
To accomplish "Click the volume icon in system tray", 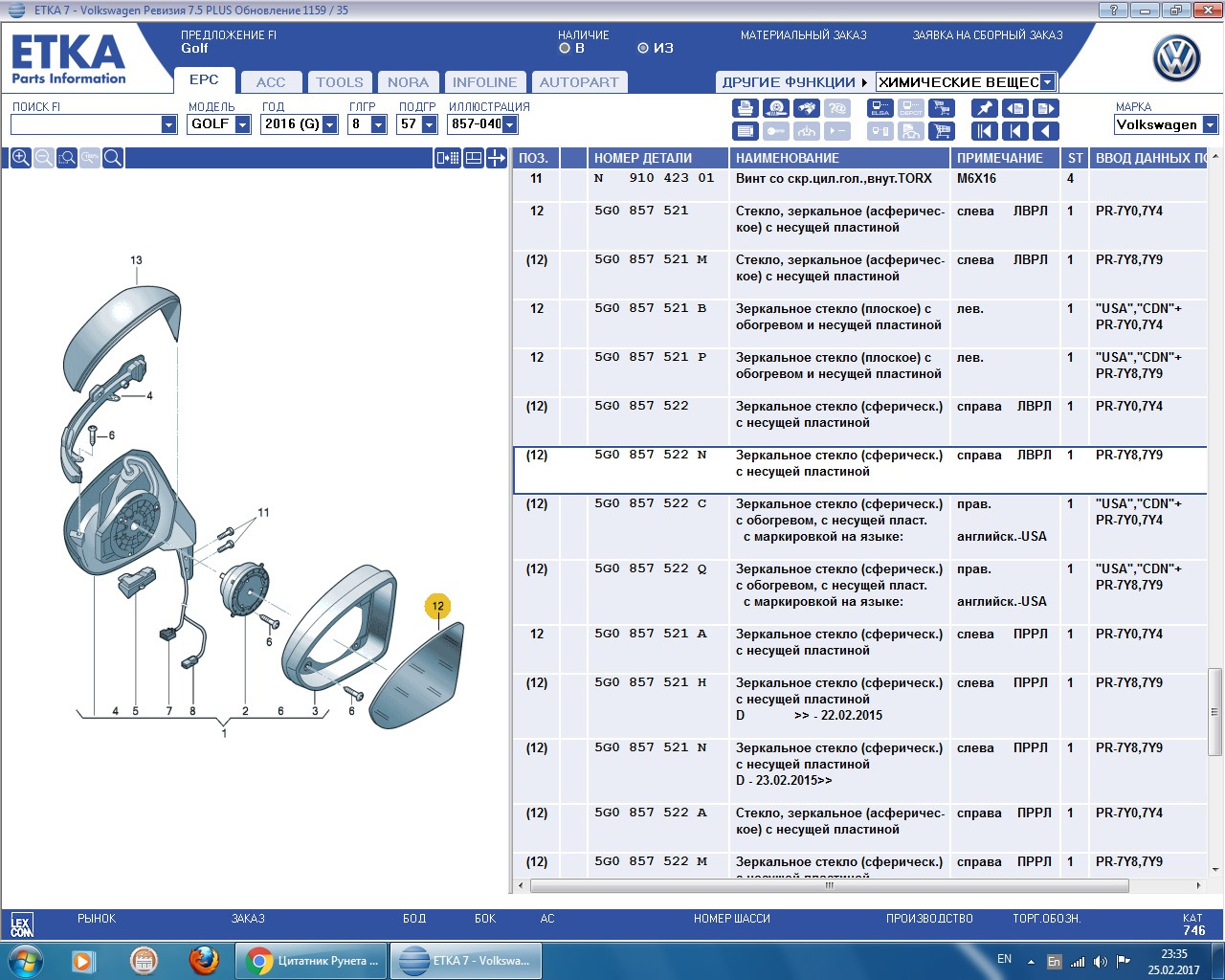I will point(1101,961).
